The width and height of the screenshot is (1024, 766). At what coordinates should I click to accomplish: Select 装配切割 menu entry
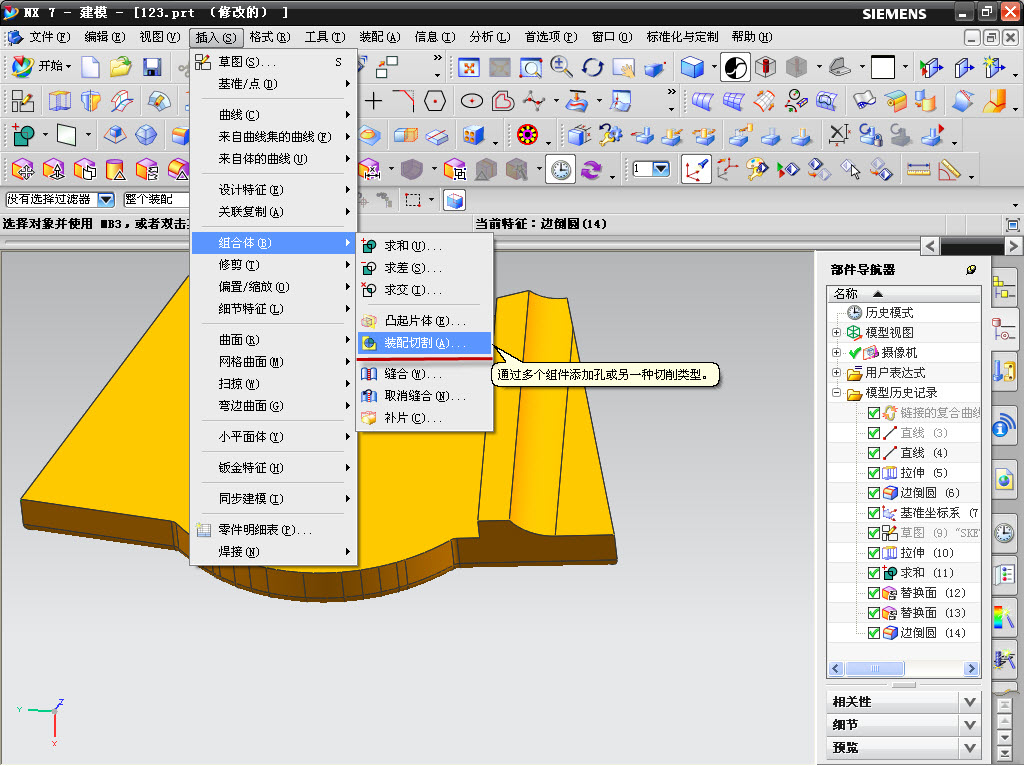424,343
